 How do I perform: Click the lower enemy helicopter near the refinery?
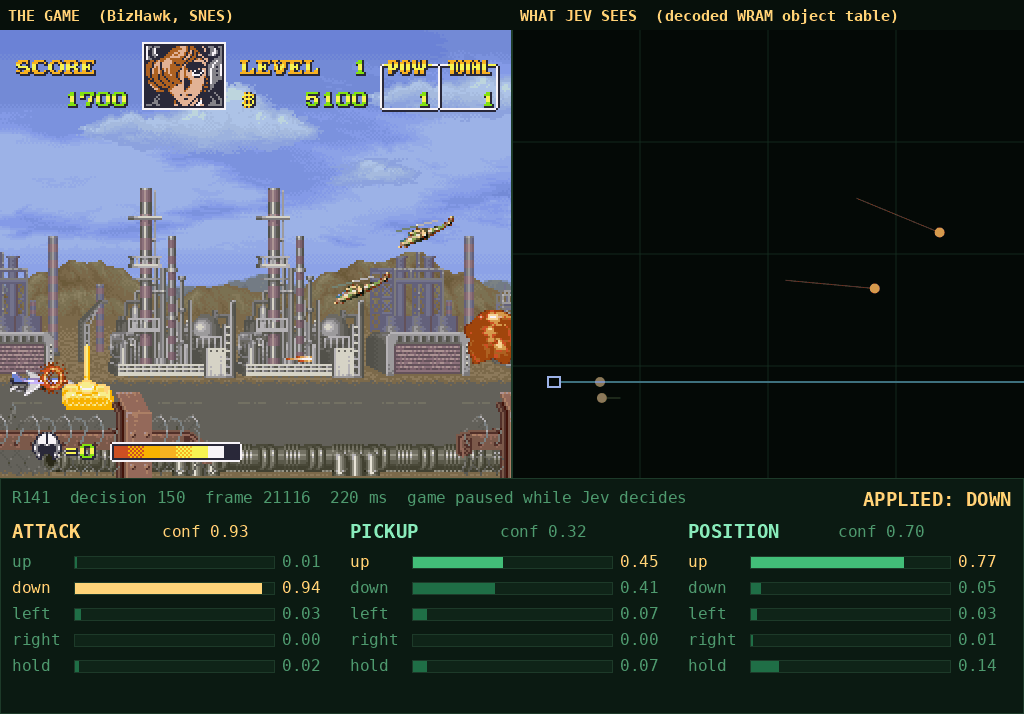[x=361, y=287]
